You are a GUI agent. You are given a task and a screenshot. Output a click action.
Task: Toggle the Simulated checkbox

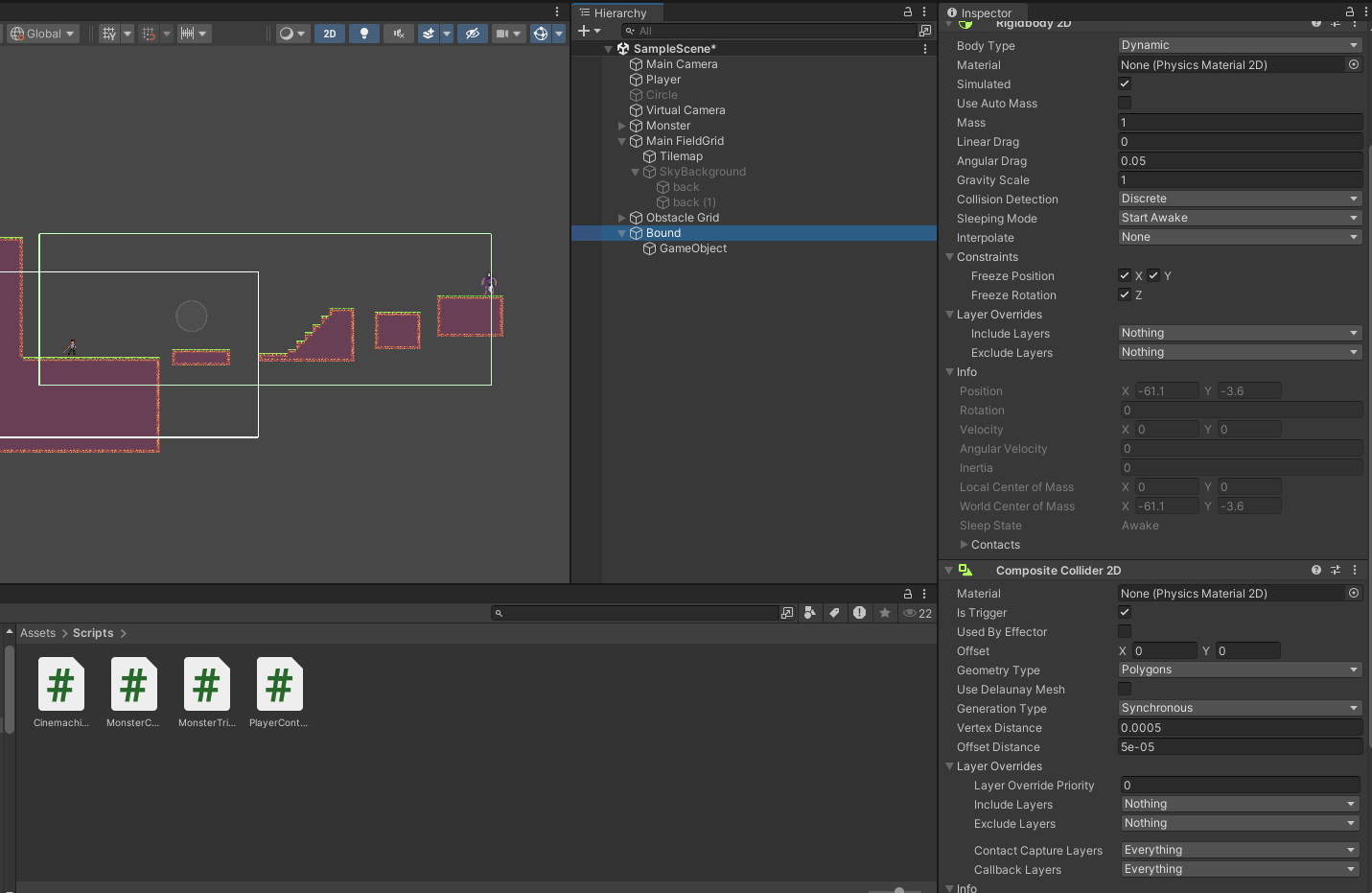[x=1125, y=83]
